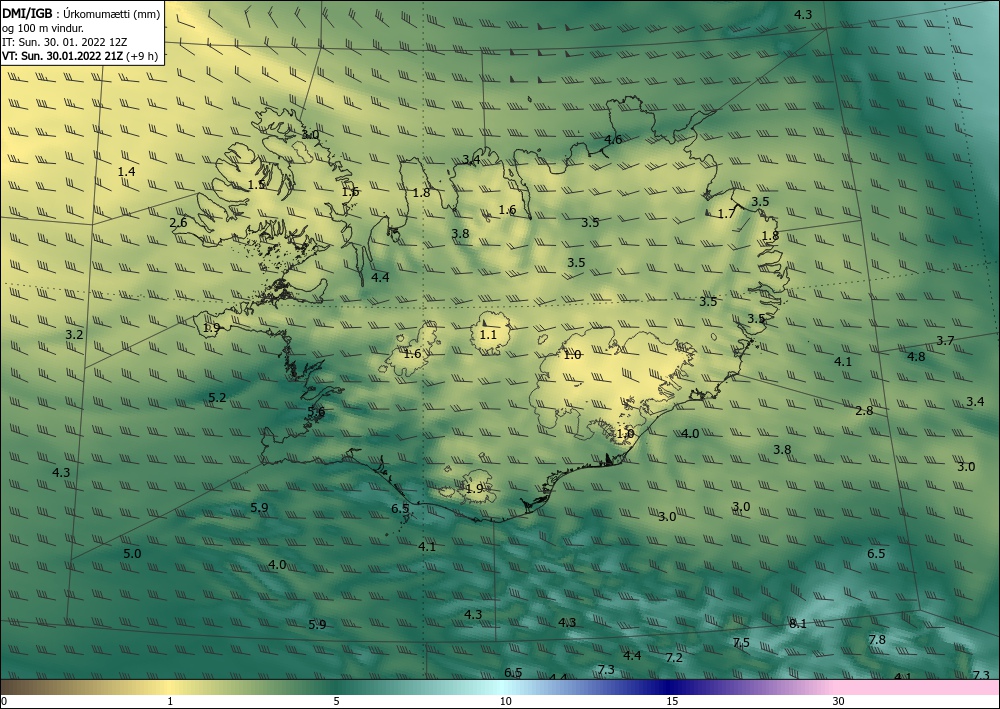Click the 3.7 value on the map
Viewport: 1000px width, 709px height.
click(945, 341)
